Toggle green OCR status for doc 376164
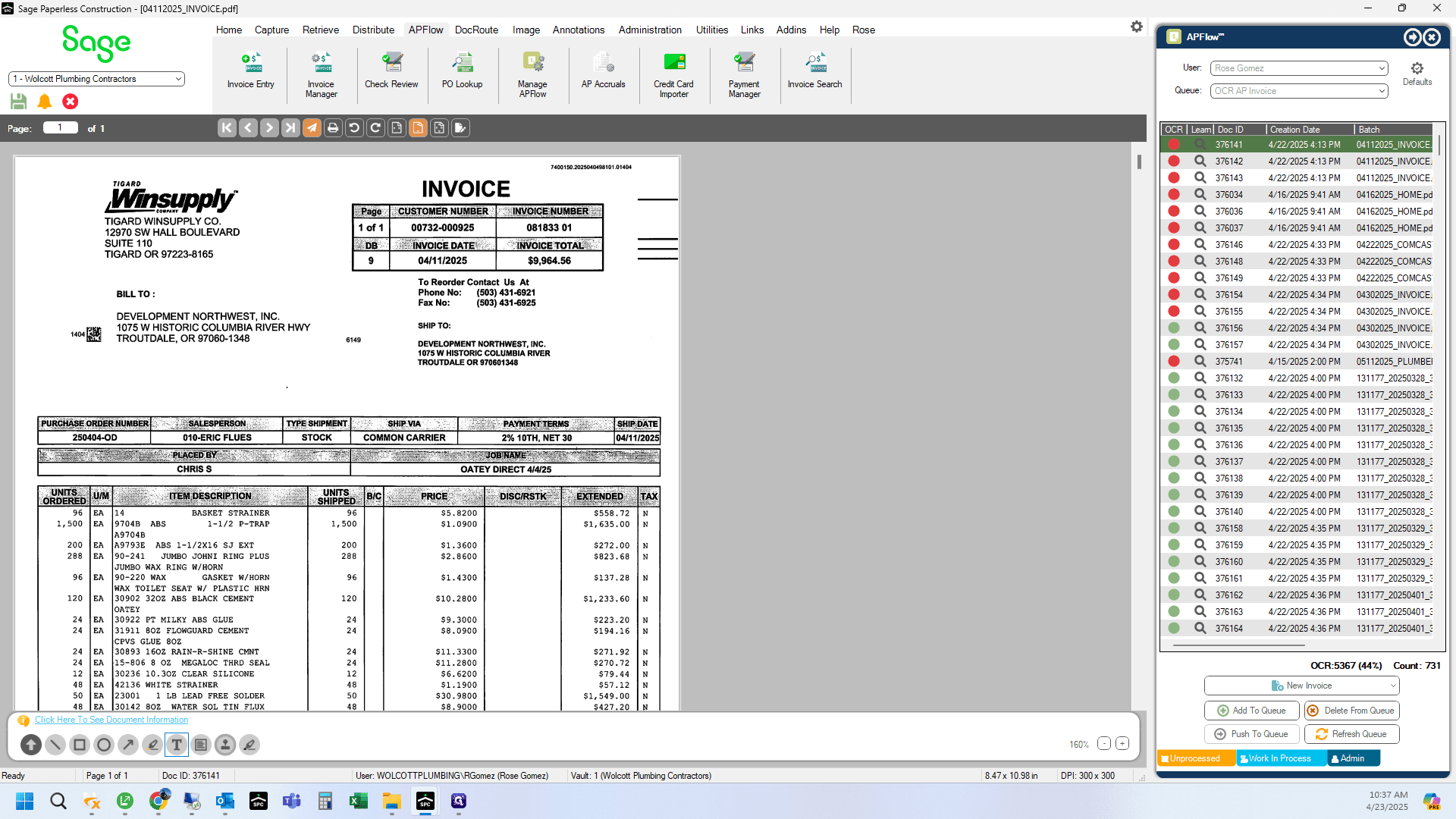1456x819 pixels. pyautogui.click(x=1174, y=629)
